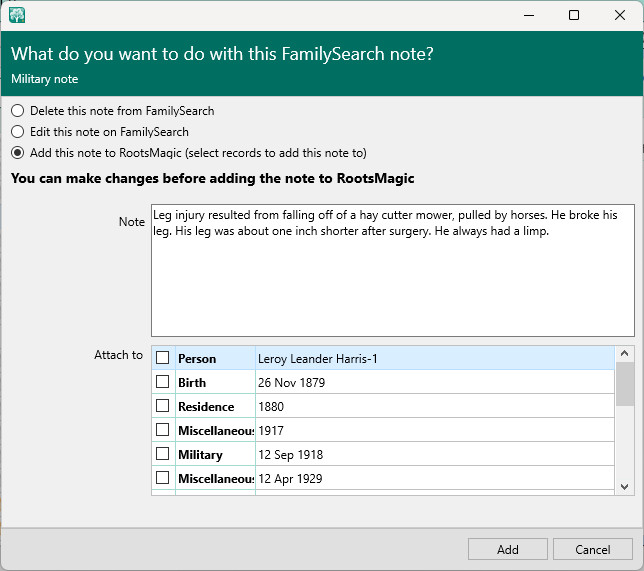The height and width of the screenshot is (571, 644).
Task: Select Delete this note from FamilySearch
Action: (17, 111)
